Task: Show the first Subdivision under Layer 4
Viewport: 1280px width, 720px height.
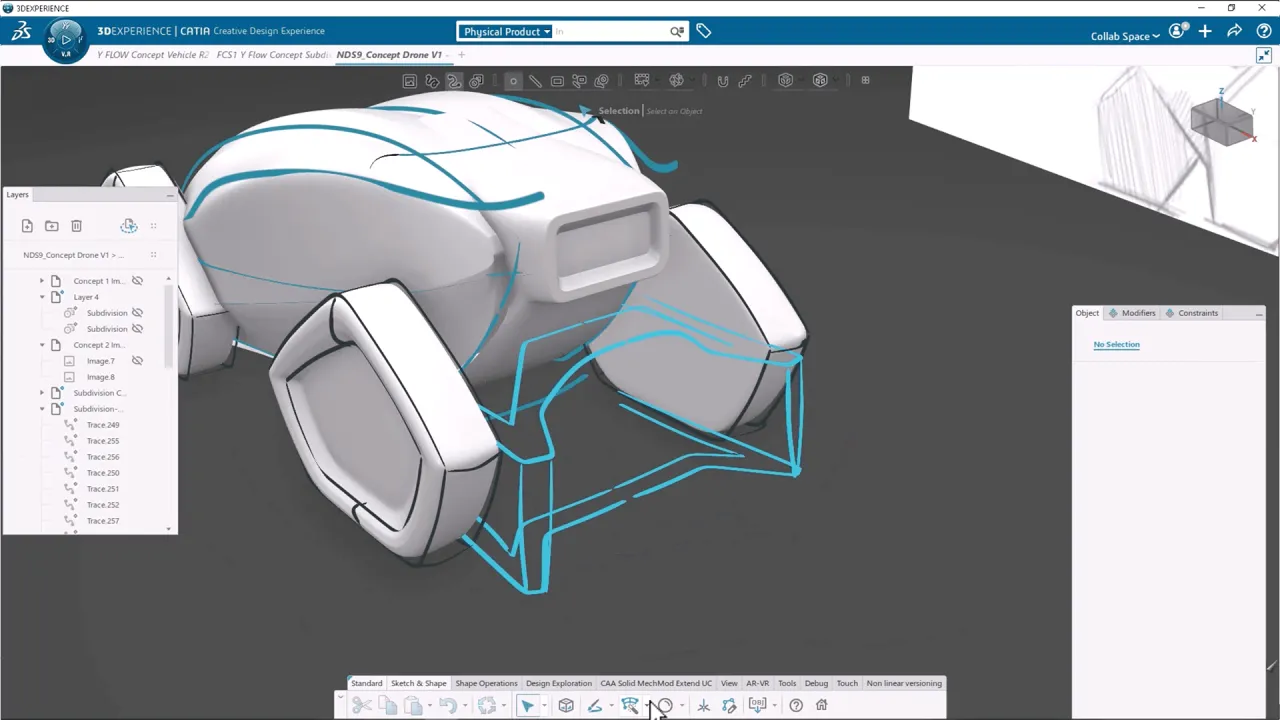Action: click(138, 313)
